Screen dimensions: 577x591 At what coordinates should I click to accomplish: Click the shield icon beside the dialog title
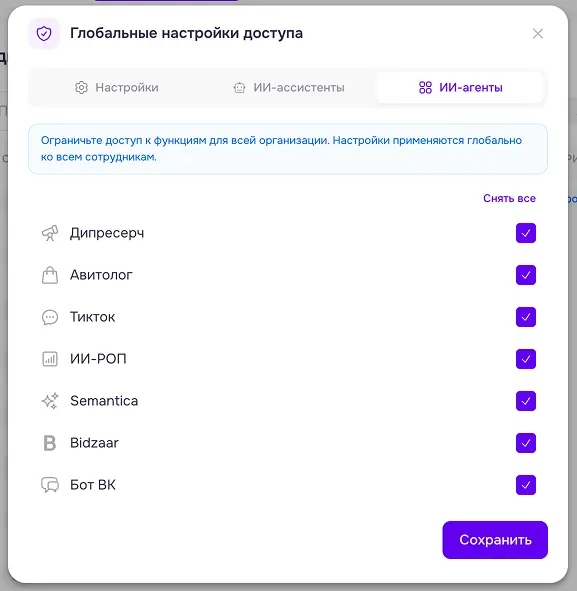(x=44, y=34)
